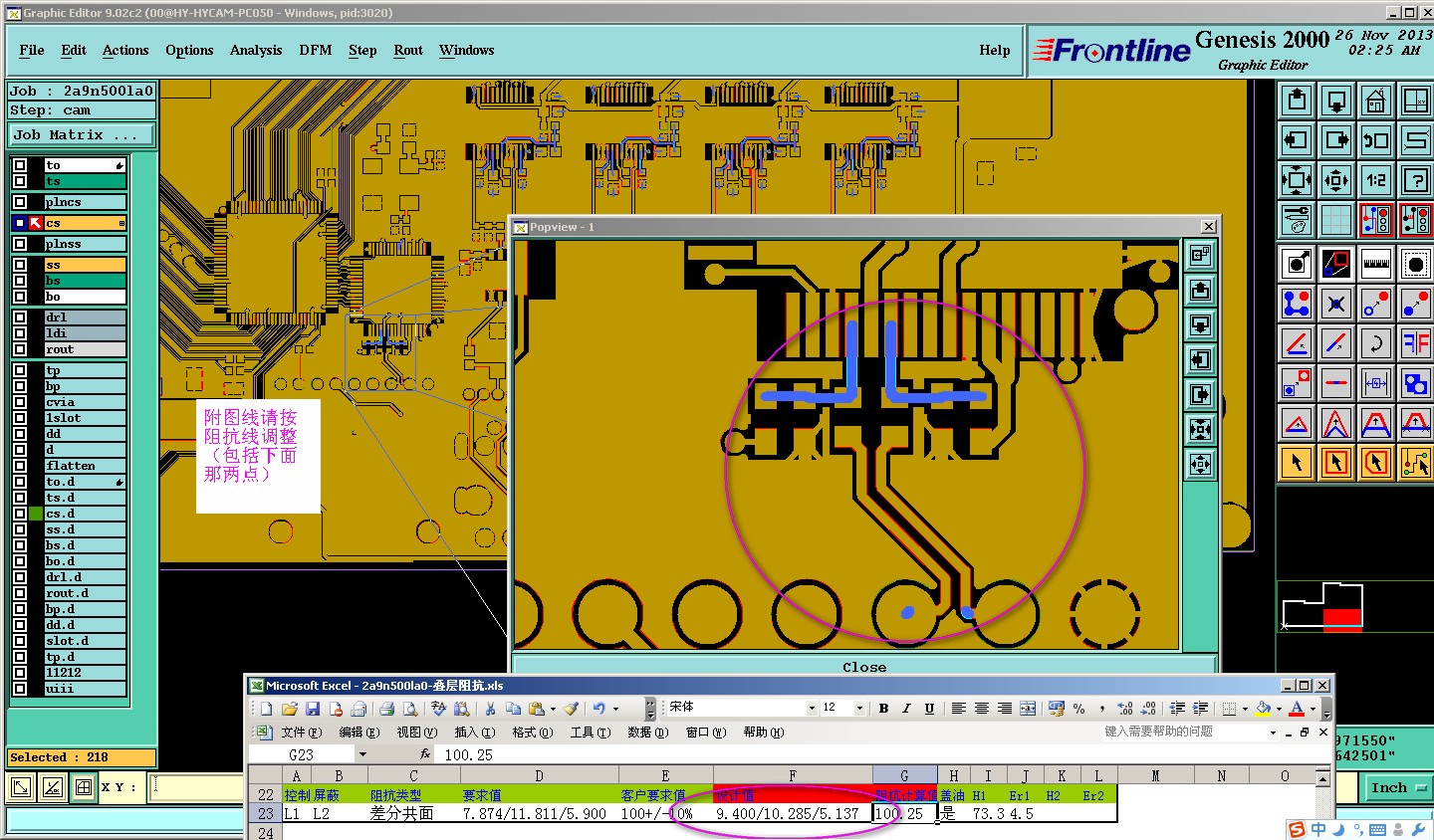Toggle display checkbox for layer 'bo'
1434x840 pixels.
(20, 297)
